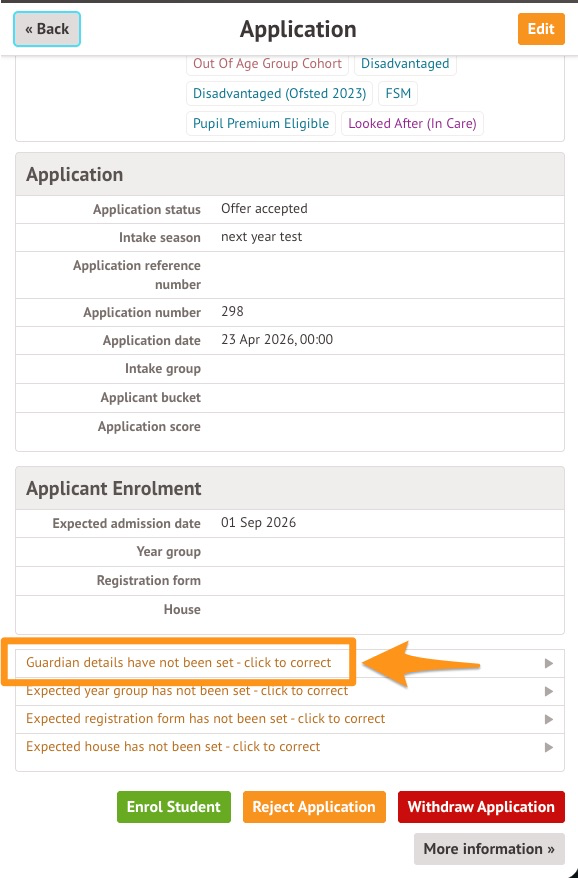The width and height of the screenshot is (578, 878).
Task: Click the Reject Application button
Action: (x=314, y=807)
